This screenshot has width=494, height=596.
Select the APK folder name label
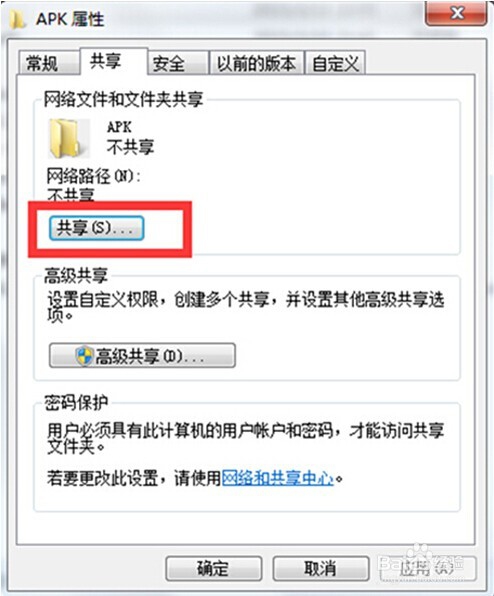pos(119,127)
